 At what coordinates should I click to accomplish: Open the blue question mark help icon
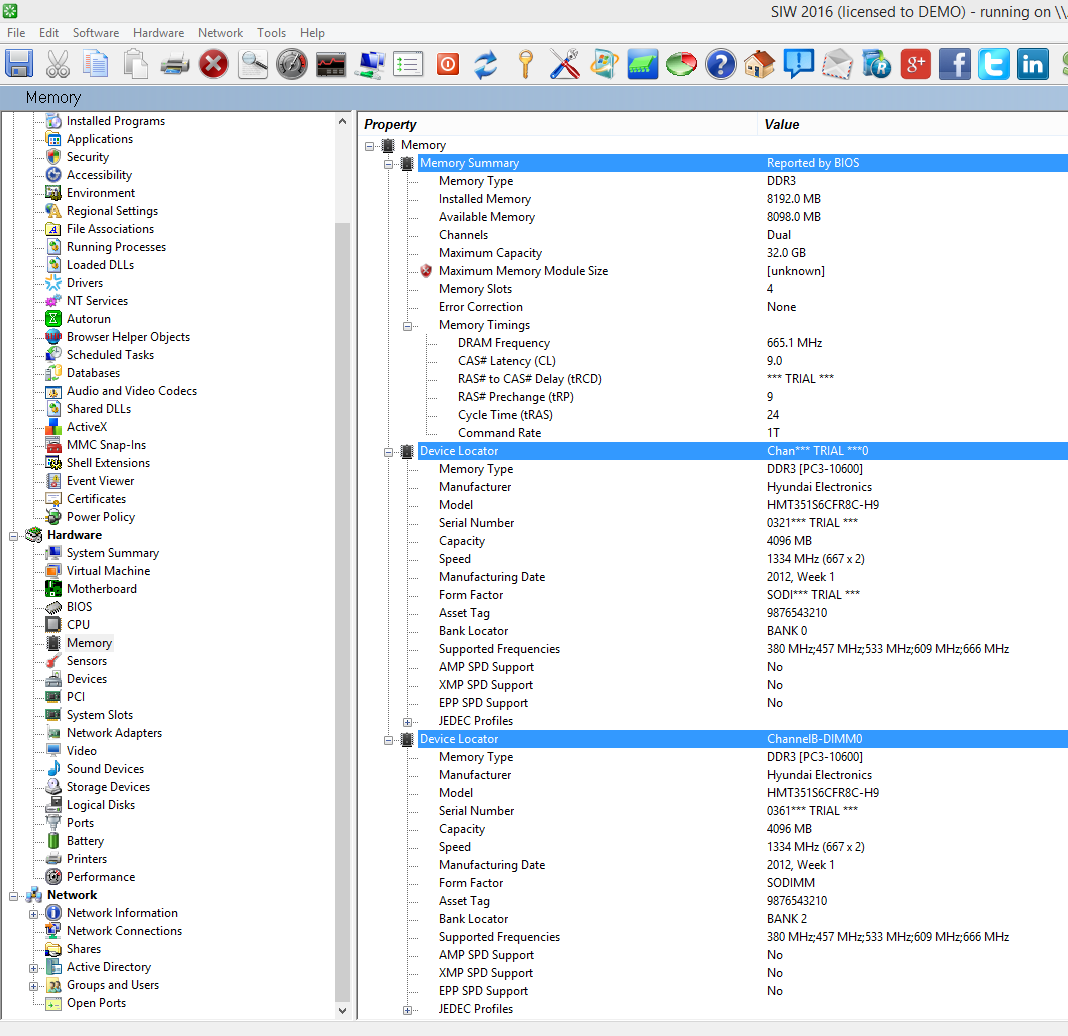click(721, 64)
